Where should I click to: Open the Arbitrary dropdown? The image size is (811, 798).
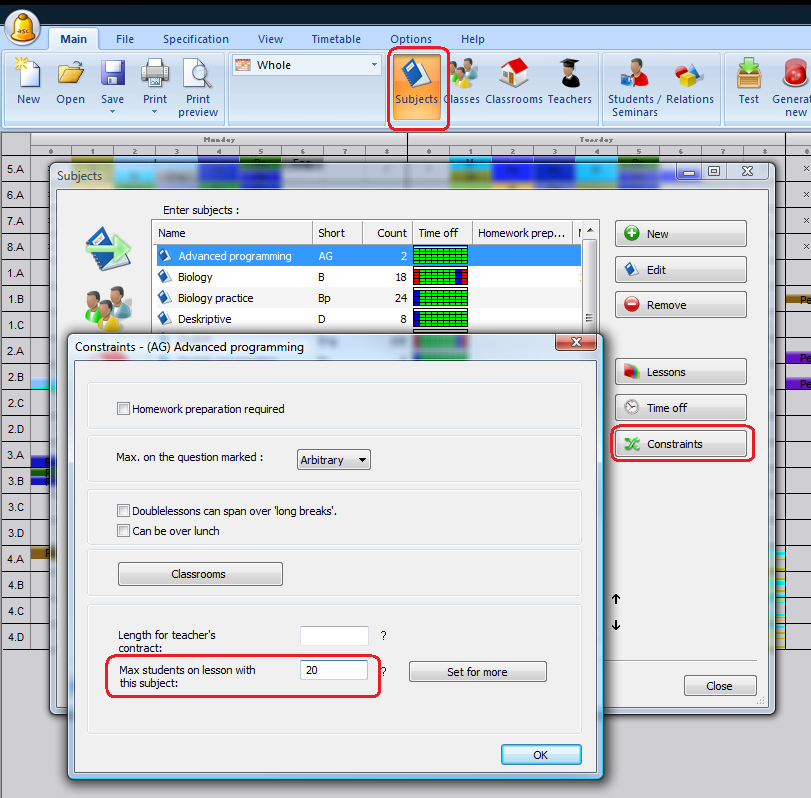click(334, 460)
